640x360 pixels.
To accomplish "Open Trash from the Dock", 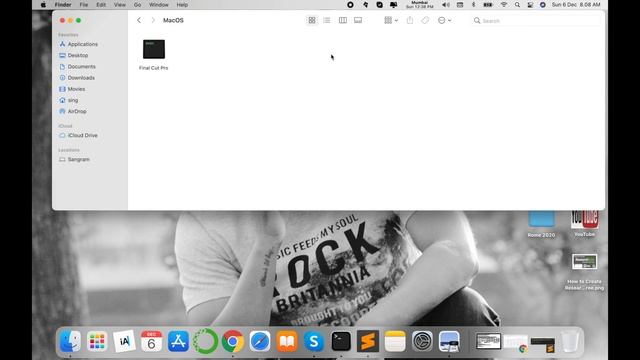I will pos(570,341).
